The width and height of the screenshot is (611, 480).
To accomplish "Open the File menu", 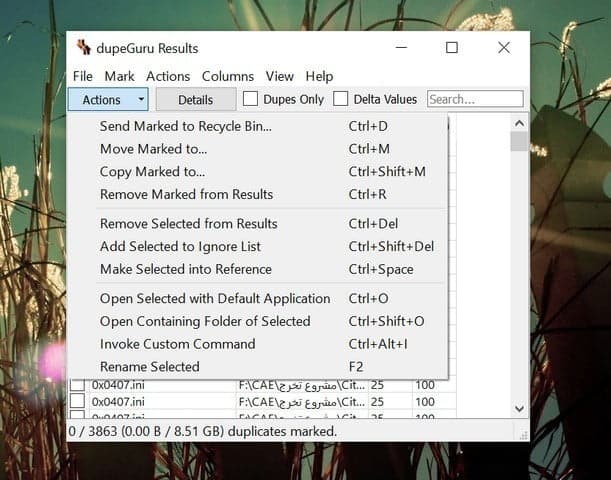I will click(83, 76).
